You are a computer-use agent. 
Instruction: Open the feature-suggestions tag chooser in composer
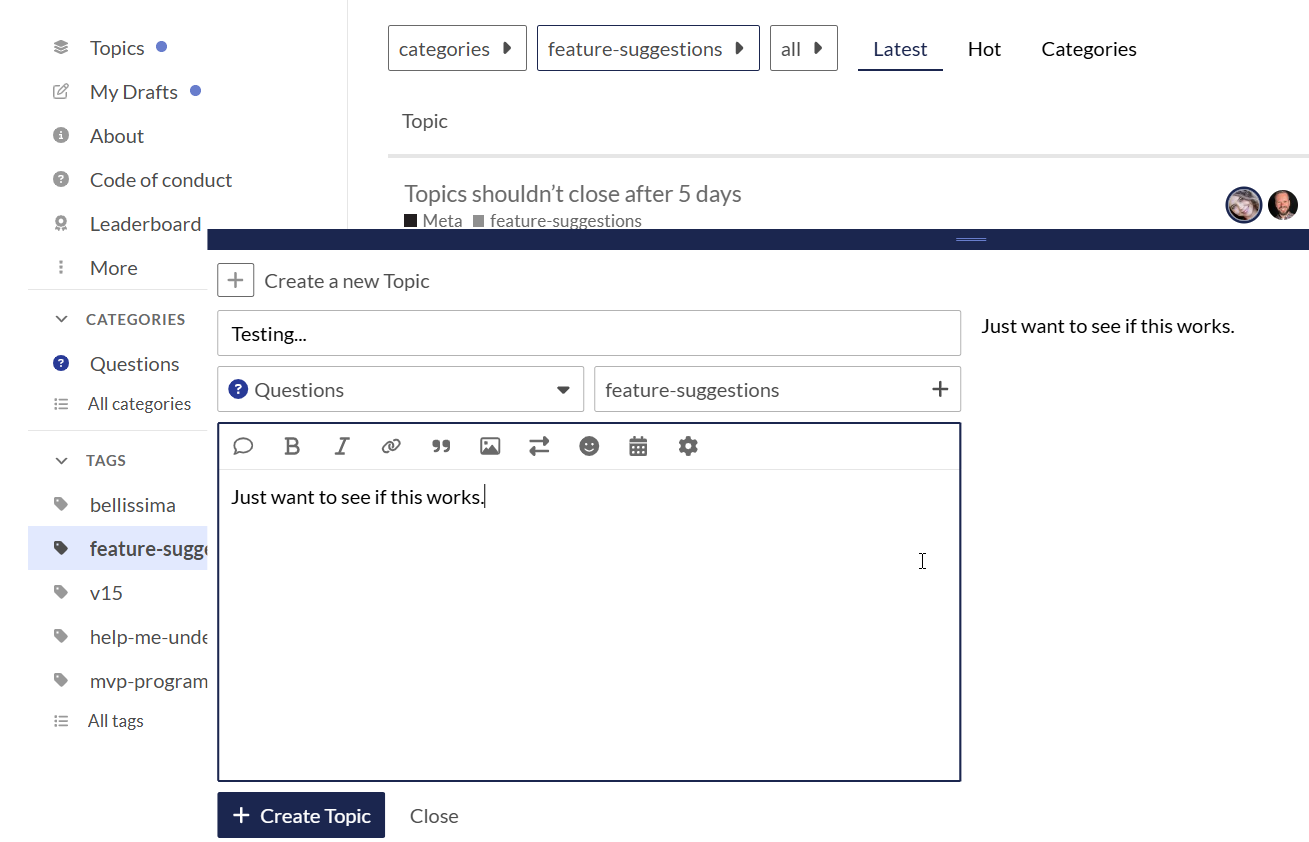pos(777,389)
